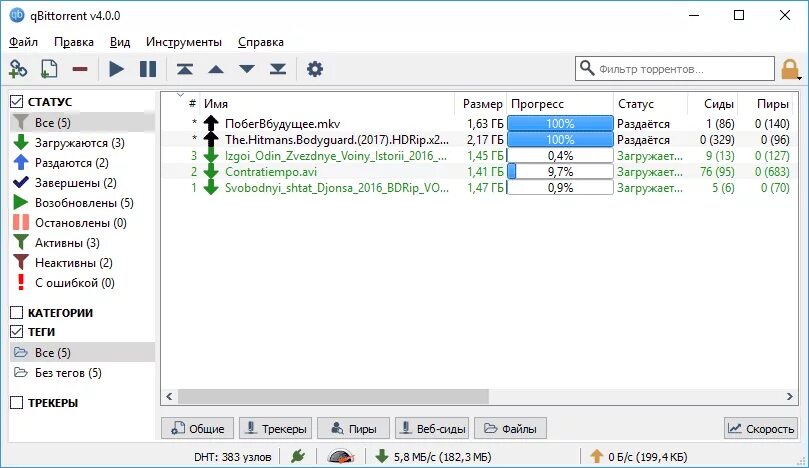This screenshot has height=468, width=809.
Task: Filter by С ошибкой (0)
Action: [82, 283]
